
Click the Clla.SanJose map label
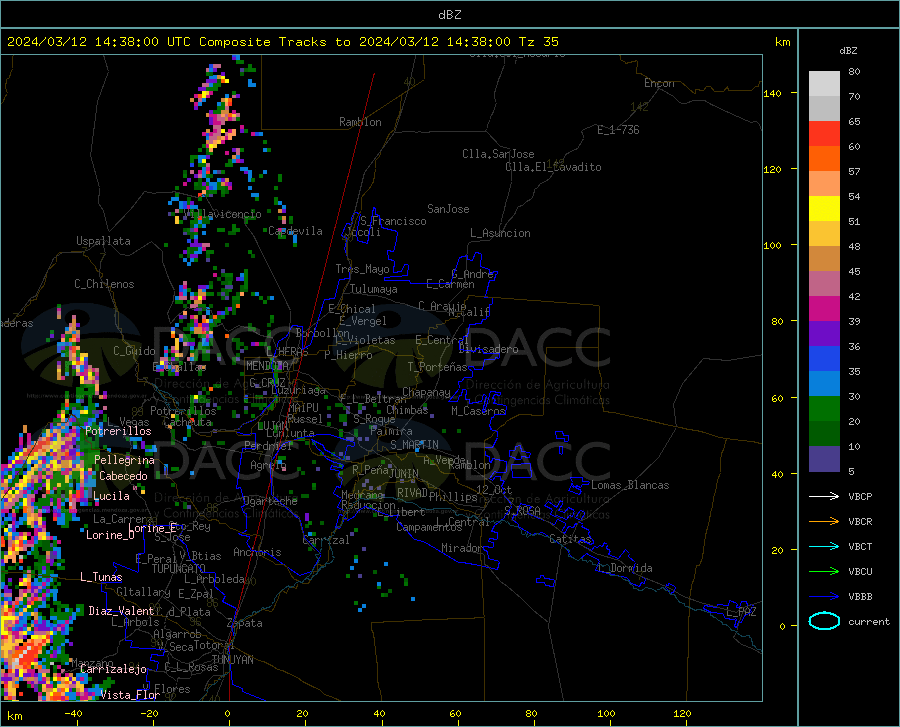pos(498,154)
